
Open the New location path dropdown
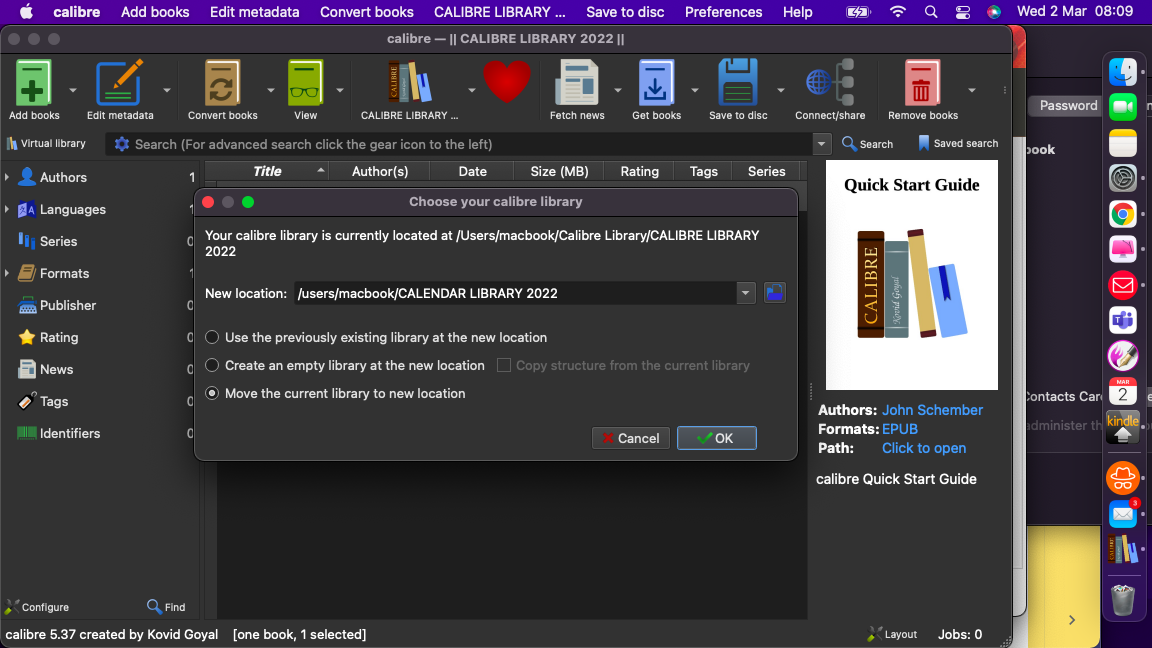tap(745, 293)
